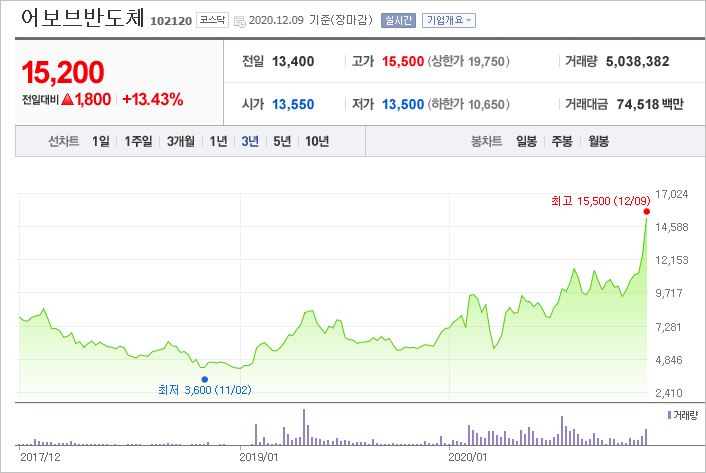The width and height of the screenshot is (706, 473).
Task: Click the red 최고 15,500 peak marker dot
Action: coord(647,212)
